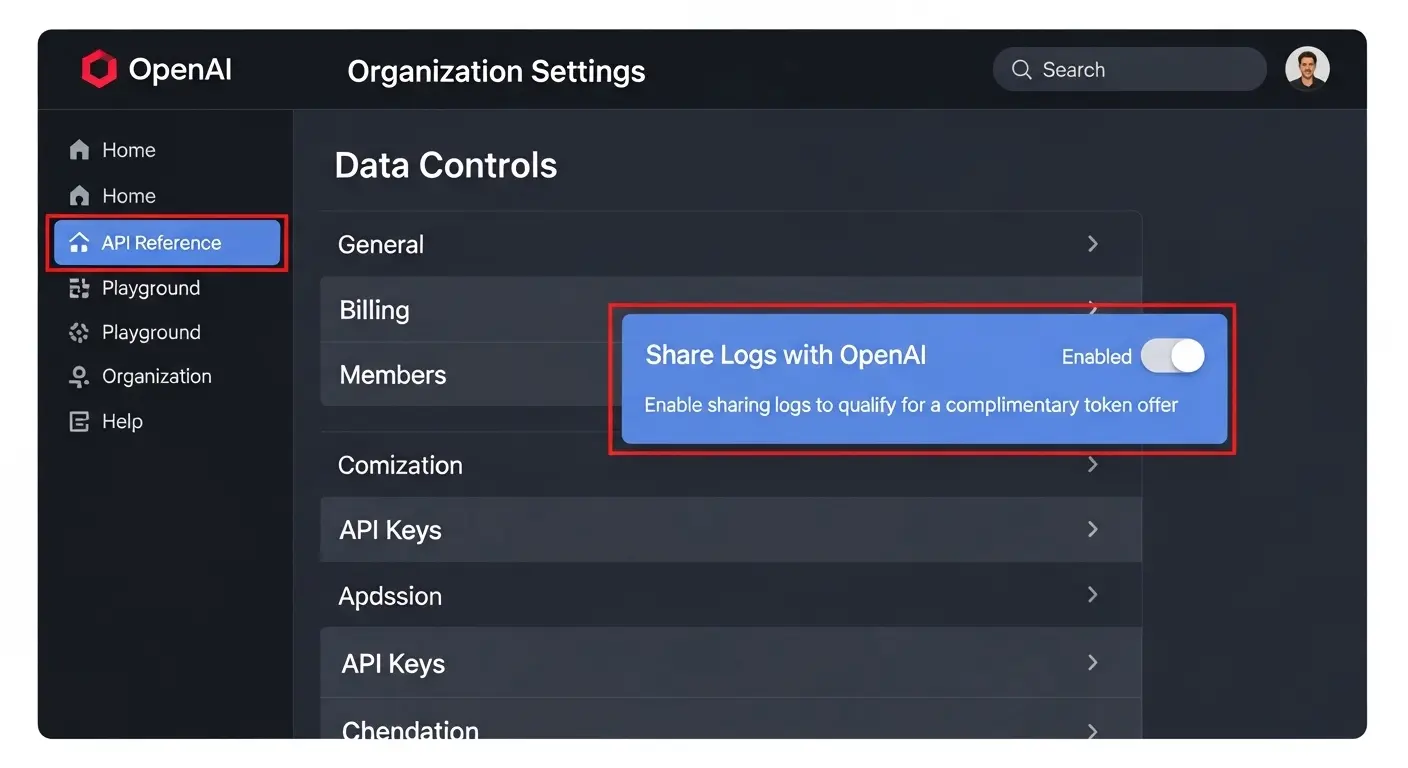
Task: Expand the Apdssion row chevron
Action: coord(1092,595)
